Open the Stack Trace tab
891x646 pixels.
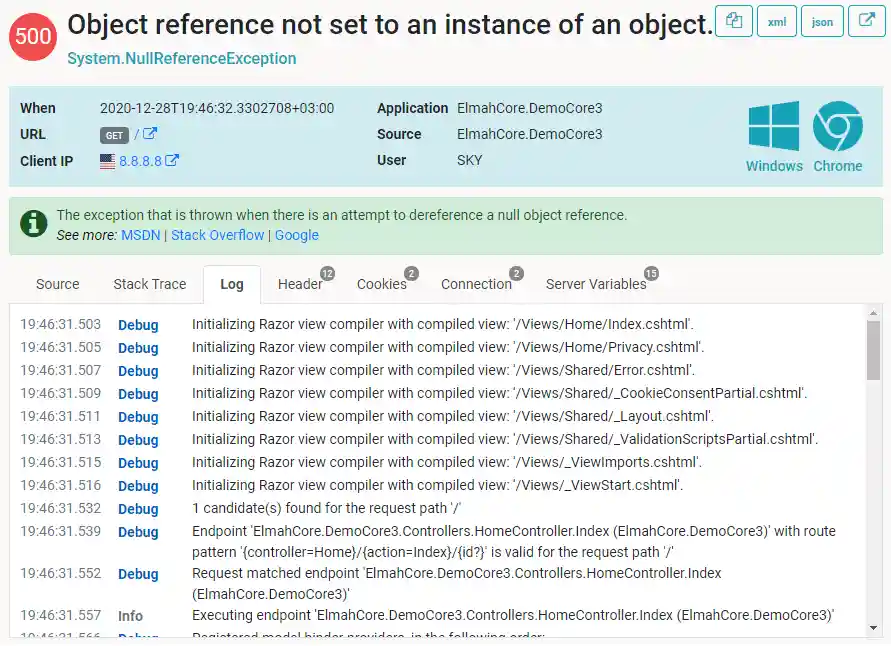pyautogui.click(x=150, y=284)
